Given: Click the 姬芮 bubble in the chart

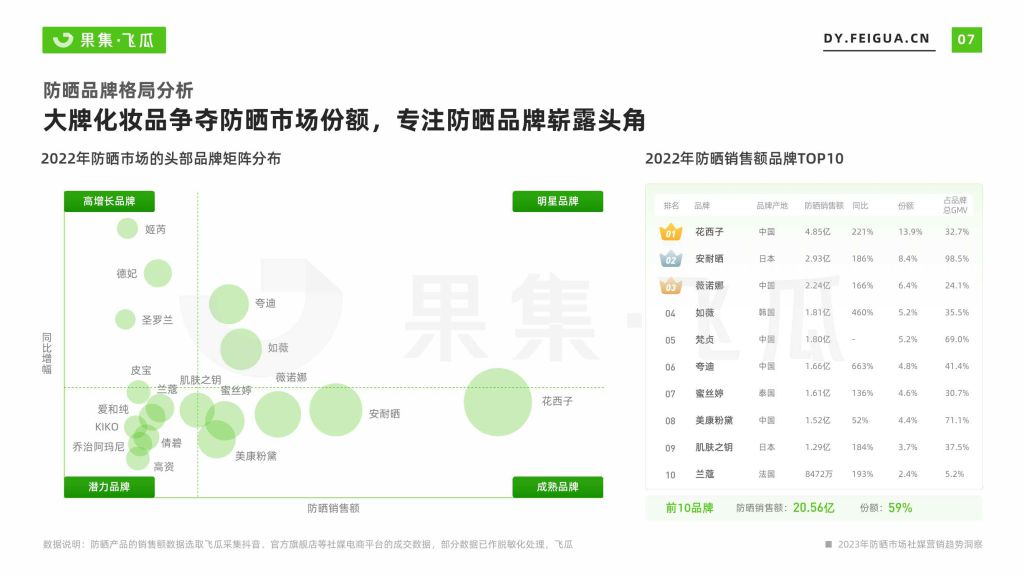Looking at the screenshot, I should (127, 229).
